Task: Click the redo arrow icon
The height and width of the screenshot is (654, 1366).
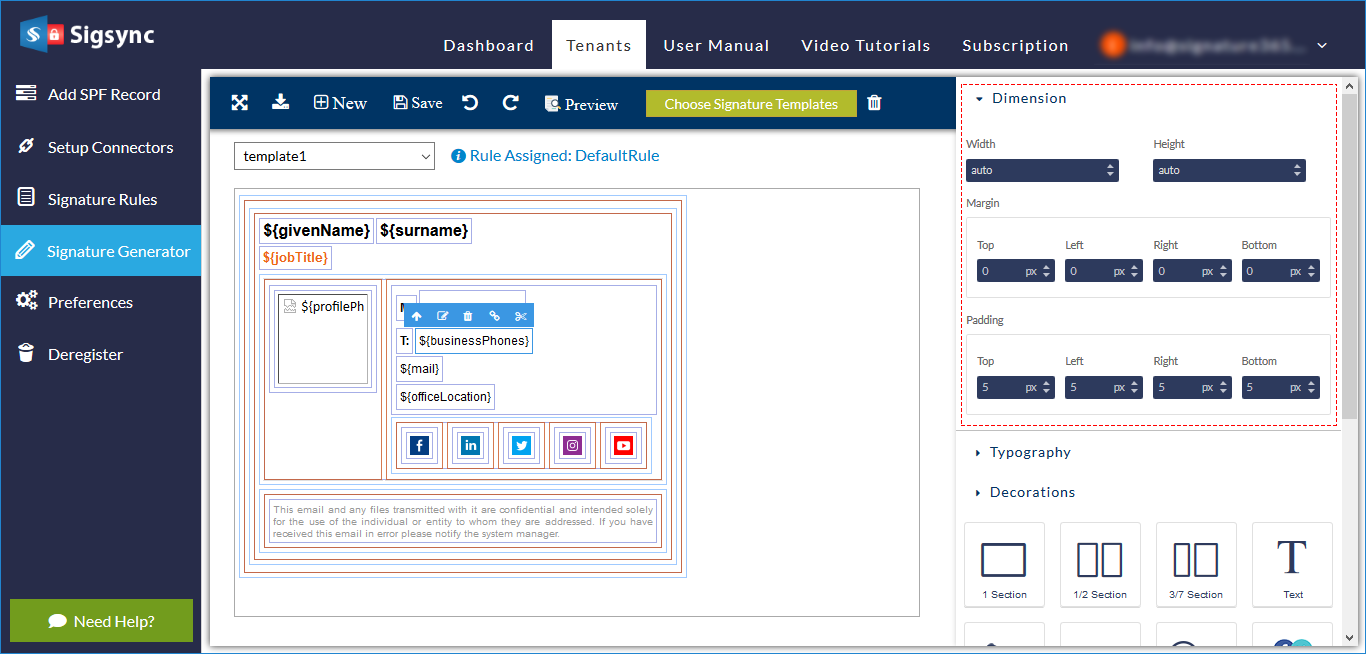Action: pyautogui.click(x=510, y=102)
